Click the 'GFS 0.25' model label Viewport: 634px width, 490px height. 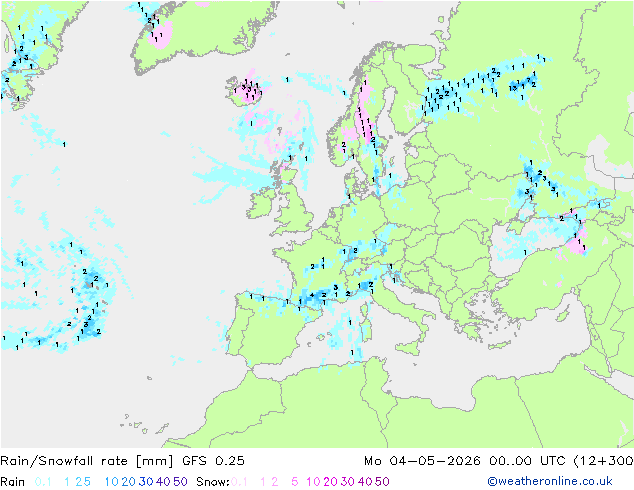click(213, 461)
